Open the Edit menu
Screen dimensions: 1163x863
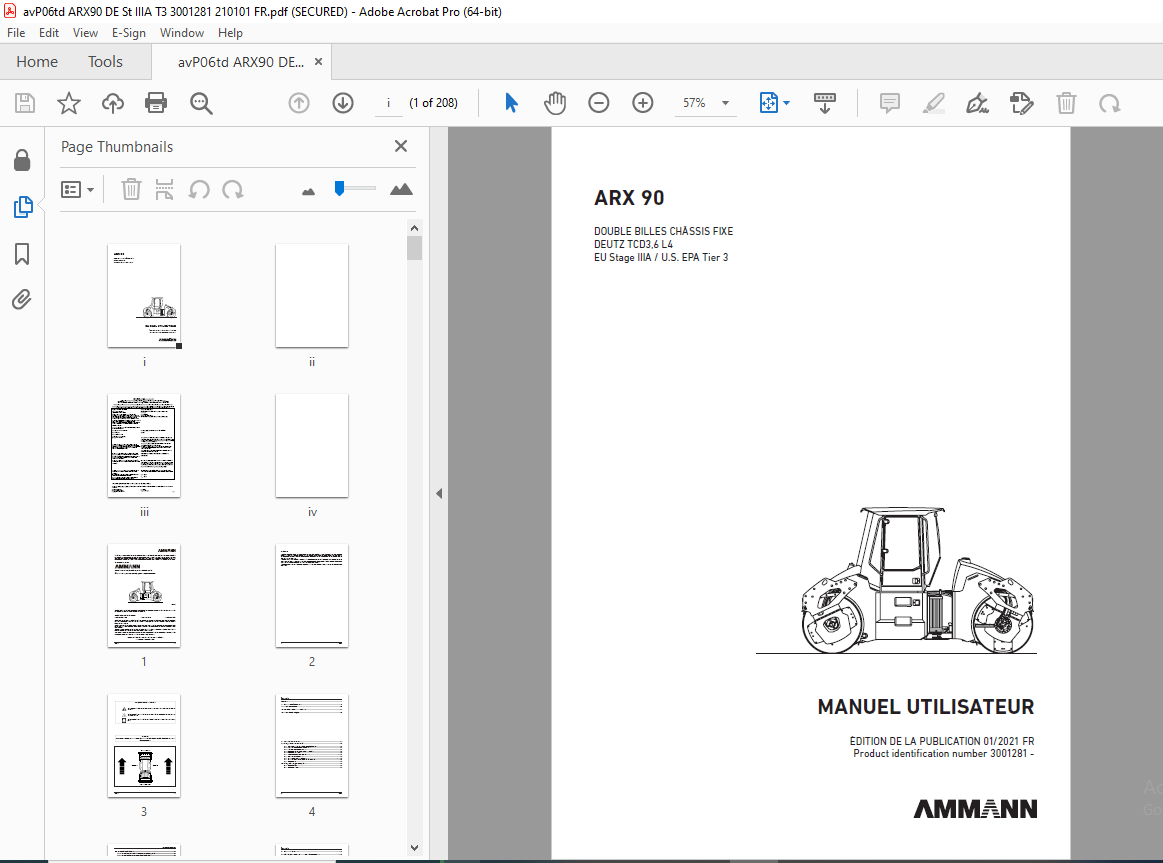pos(49,33)
